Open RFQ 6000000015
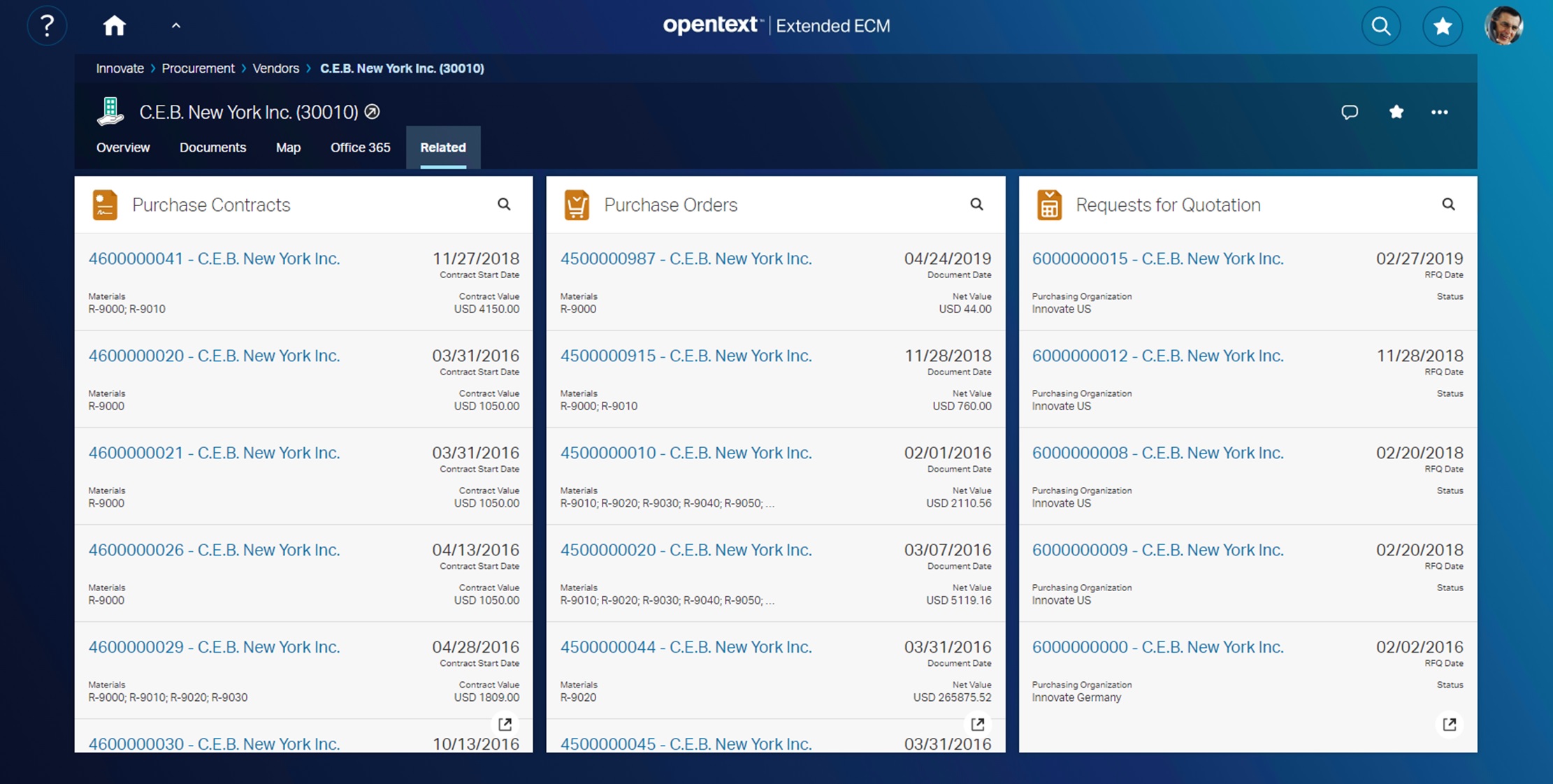1553x784 pixels. 1157,259
